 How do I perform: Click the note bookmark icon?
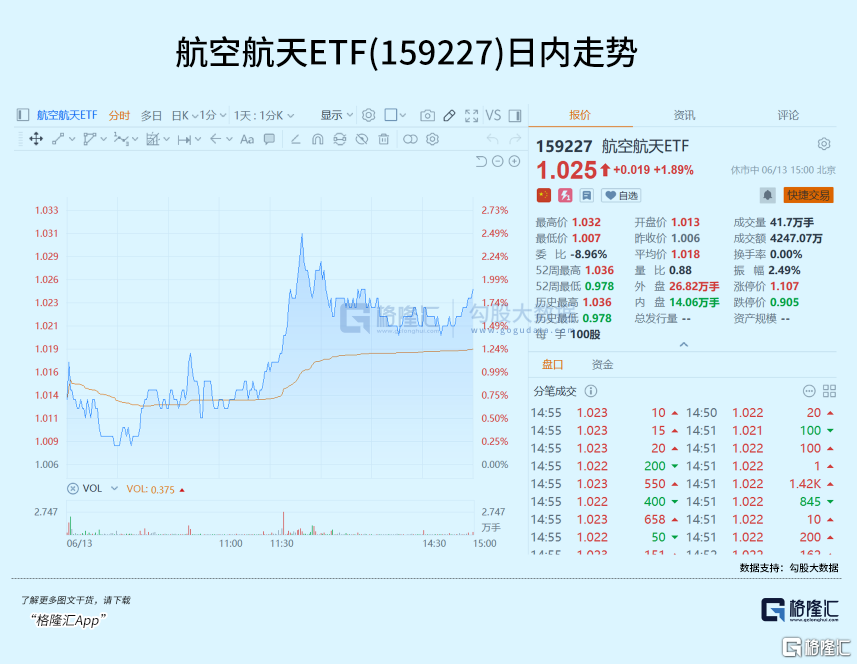pos(586,195)
